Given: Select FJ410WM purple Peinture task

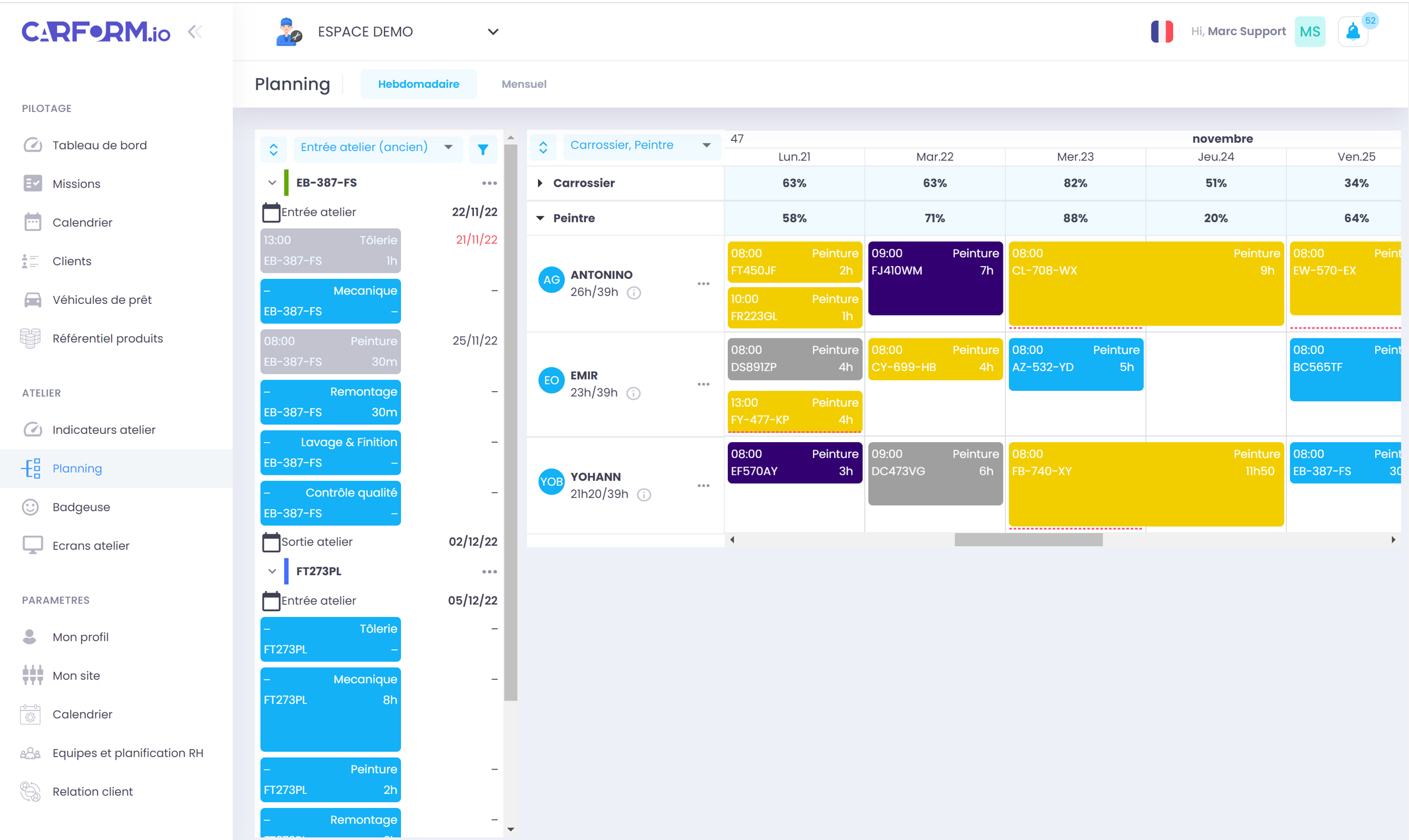Looking at the screenshot, I should click(x=935, y=279).
